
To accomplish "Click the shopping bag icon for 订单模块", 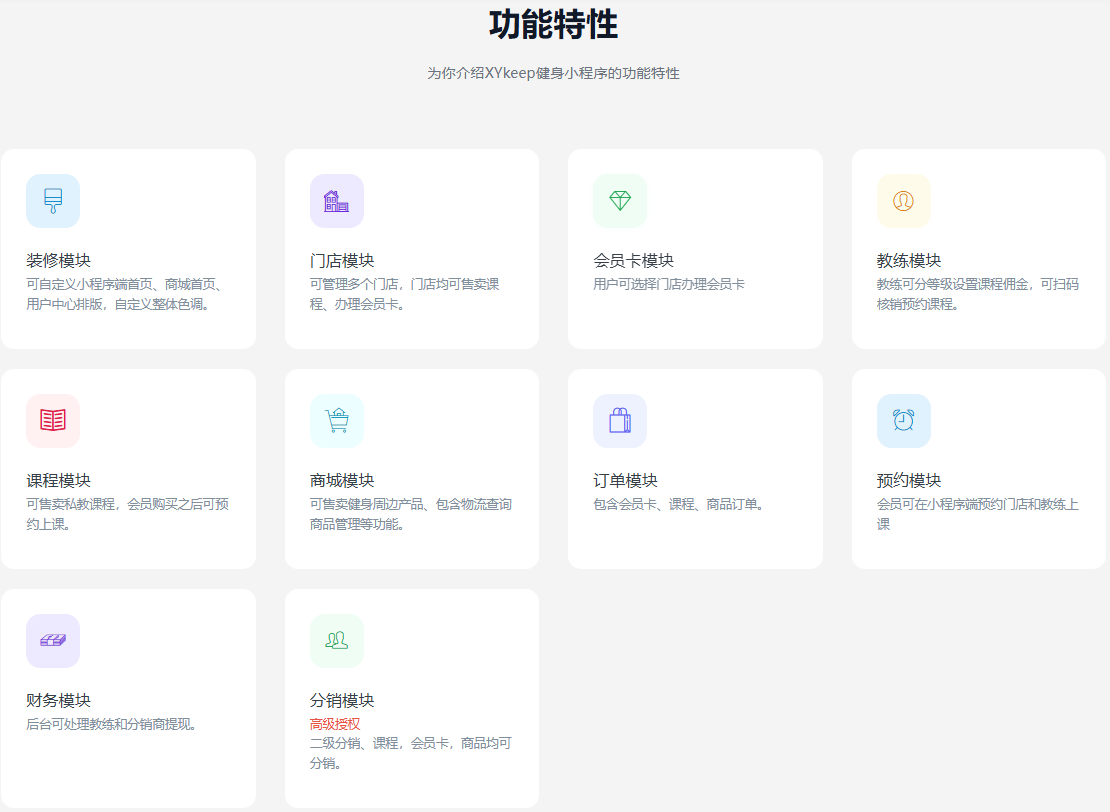I will coord(620,421).
